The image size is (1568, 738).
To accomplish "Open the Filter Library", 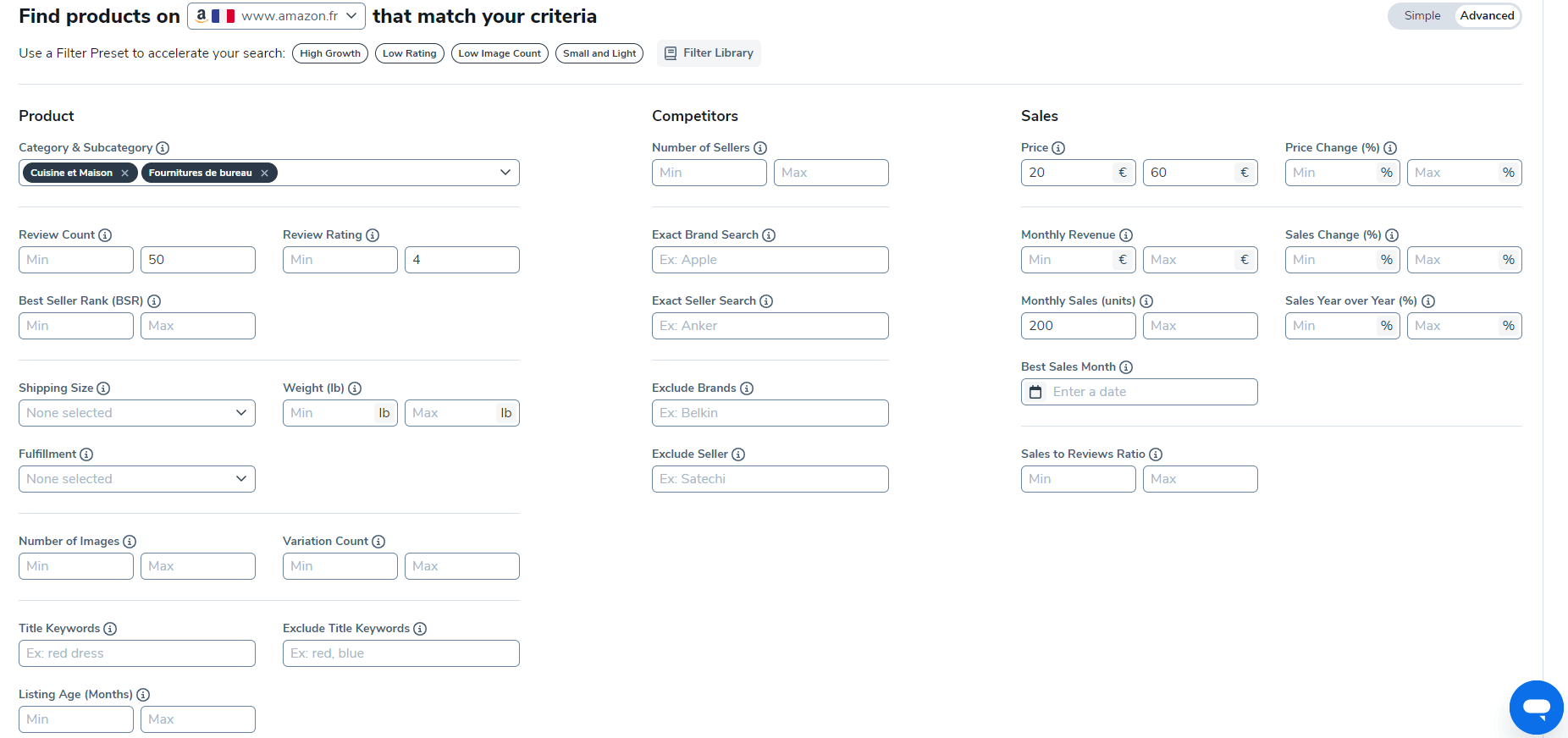I will tap(709, 53).
